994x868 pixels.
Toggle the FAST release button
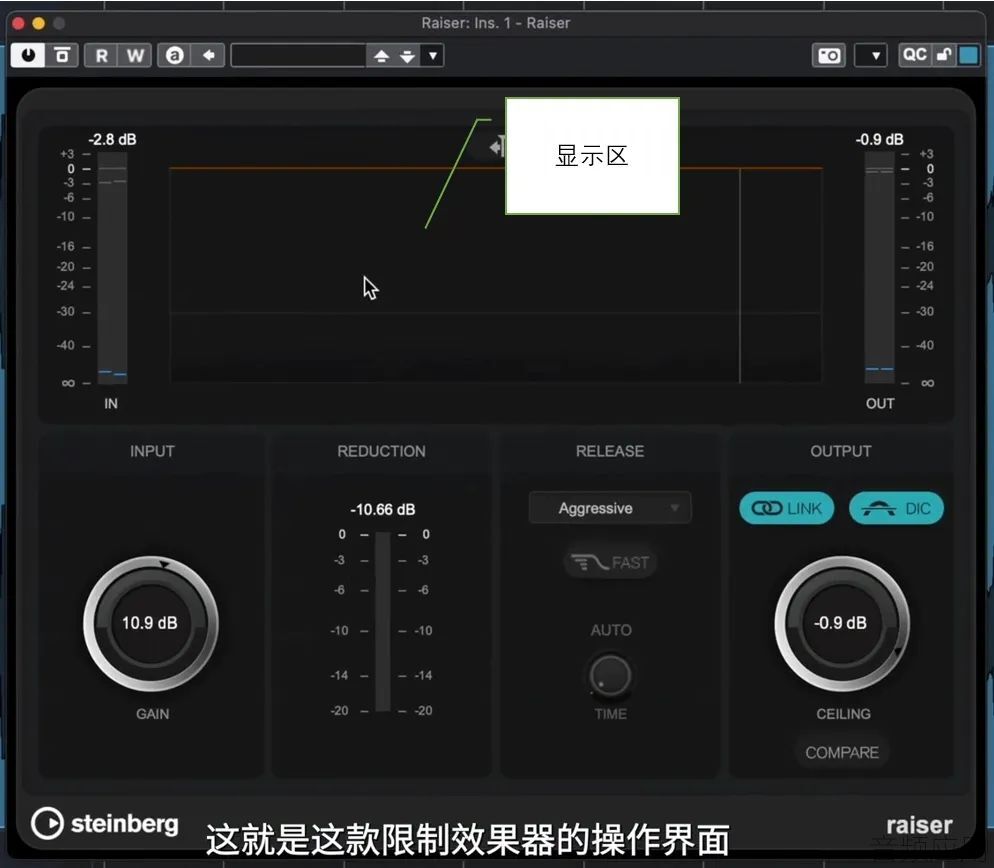tap(610, 562)
